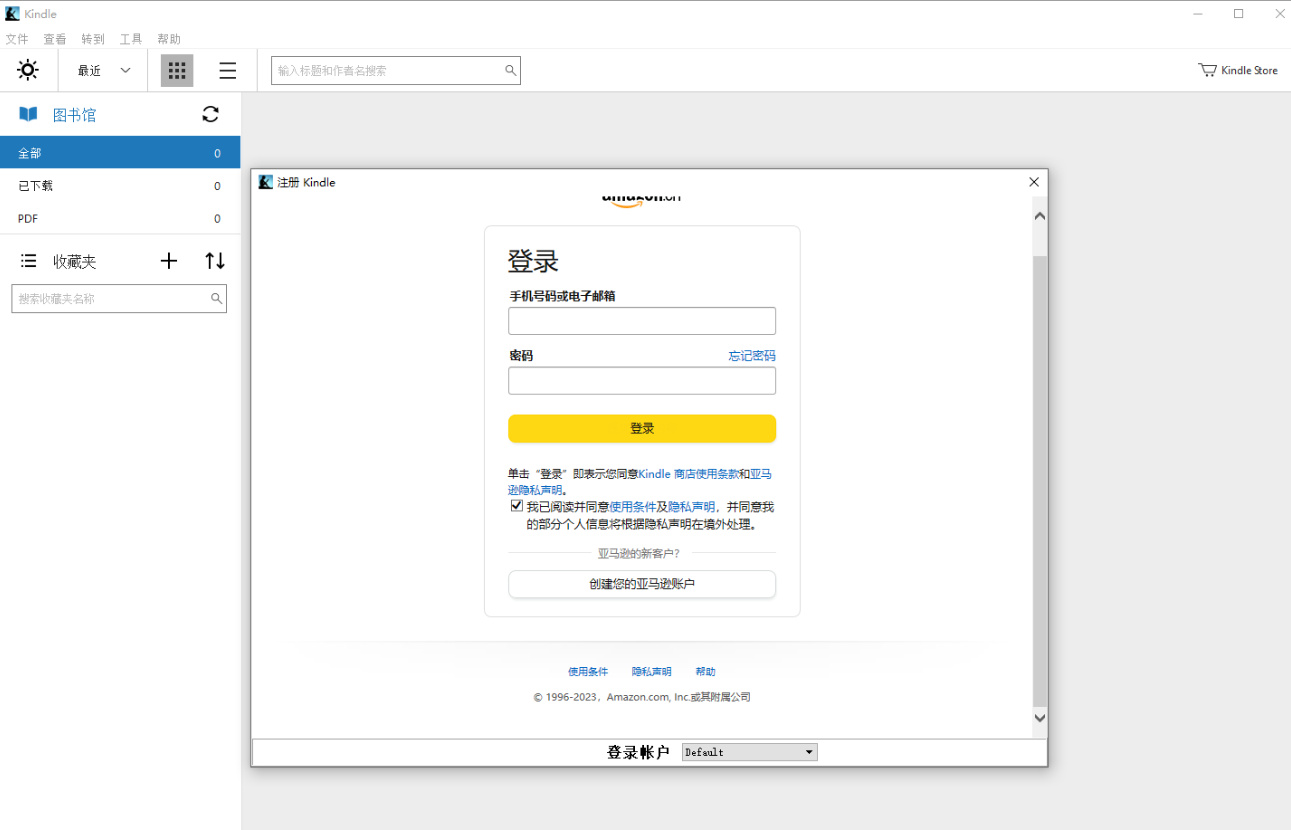Viewport: 1291px width, 830px height.
Task: Focus the 搜索收藏夹名称 field
Action: [x=119, y=298]
